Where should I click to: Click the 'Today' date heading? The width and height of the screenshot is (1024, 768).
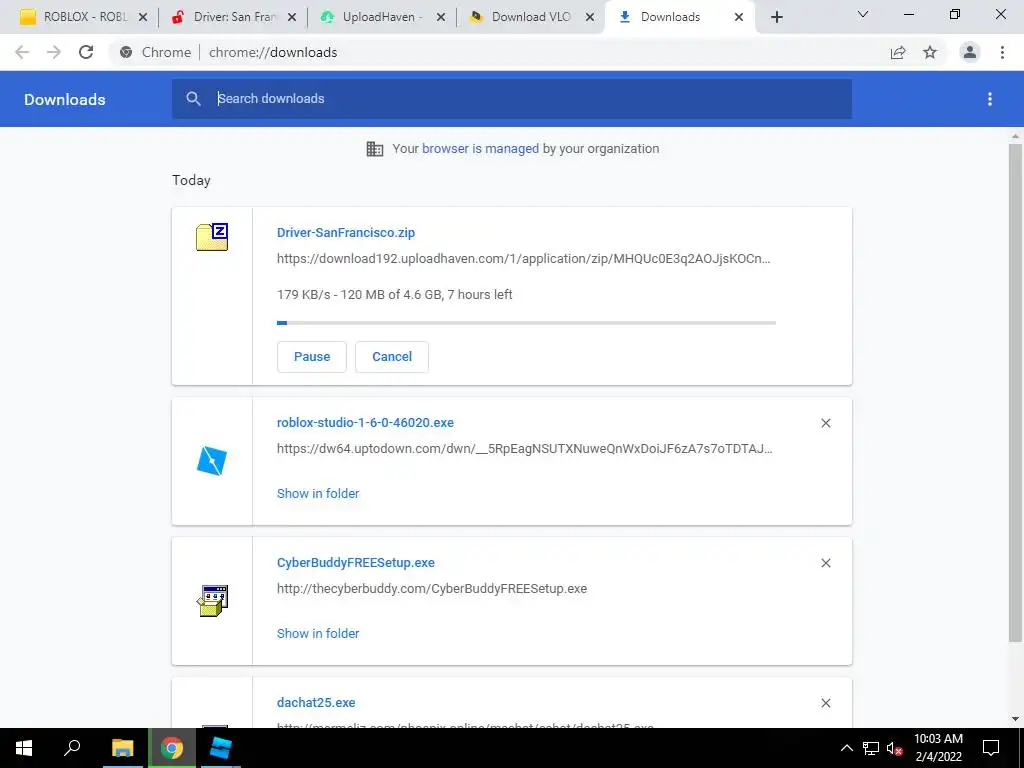tap(191, 180)
